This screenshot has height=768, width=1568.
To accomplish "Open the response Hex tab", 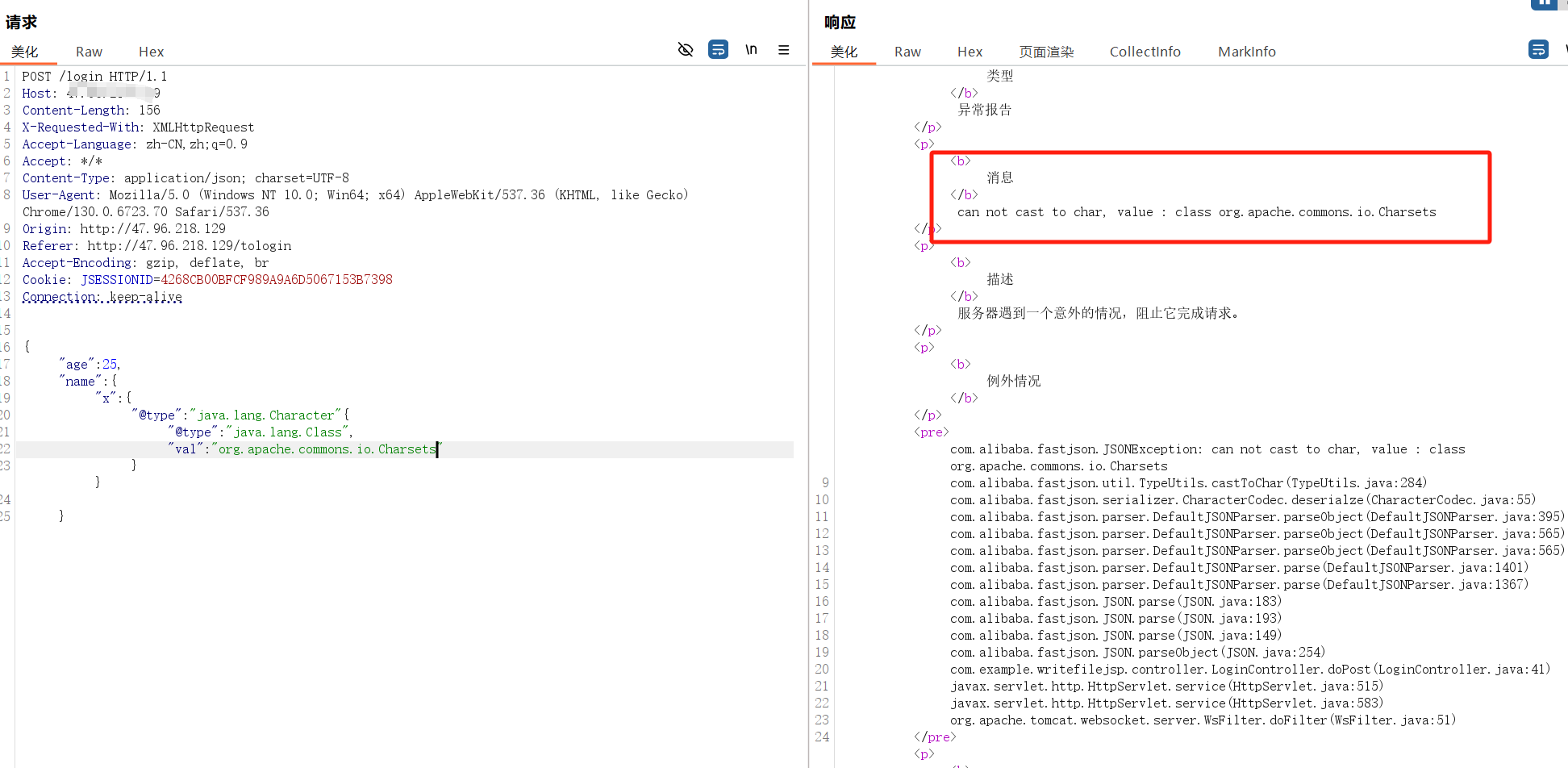I will tap(970, 52).
